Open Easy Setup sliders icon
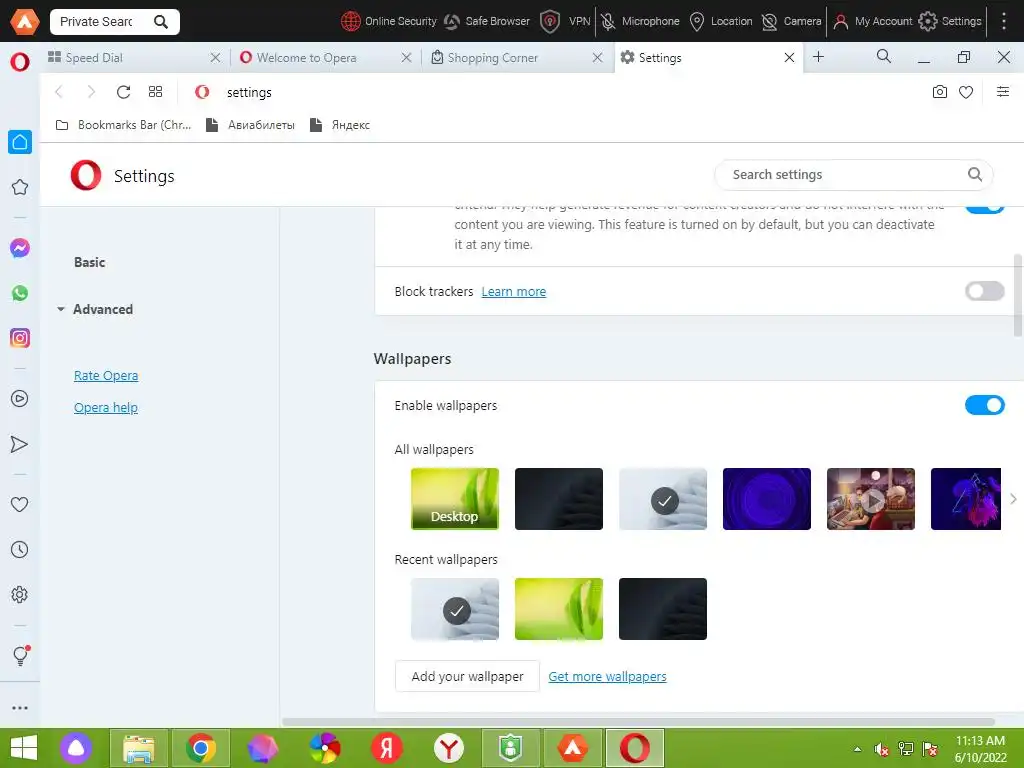Screen dimensions: 1024x768 pyautogui.click(x=1002, y=92)
